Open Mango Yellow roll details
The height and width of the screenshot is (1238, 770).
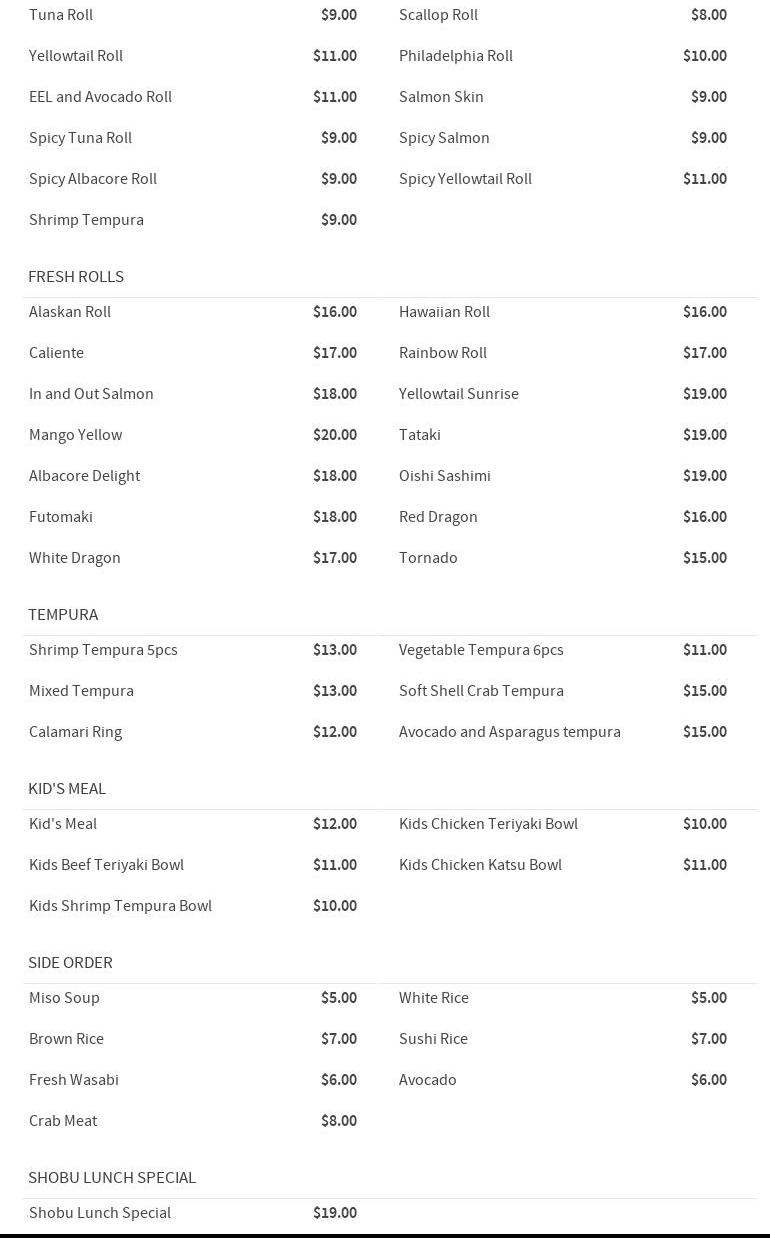76,435
